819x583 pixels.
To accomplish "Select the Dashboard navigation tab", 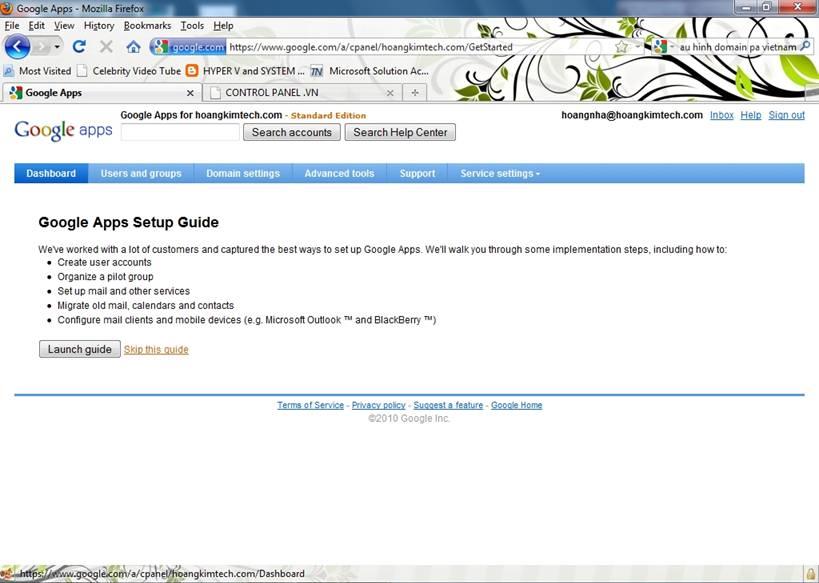I will tap(51, 173).
